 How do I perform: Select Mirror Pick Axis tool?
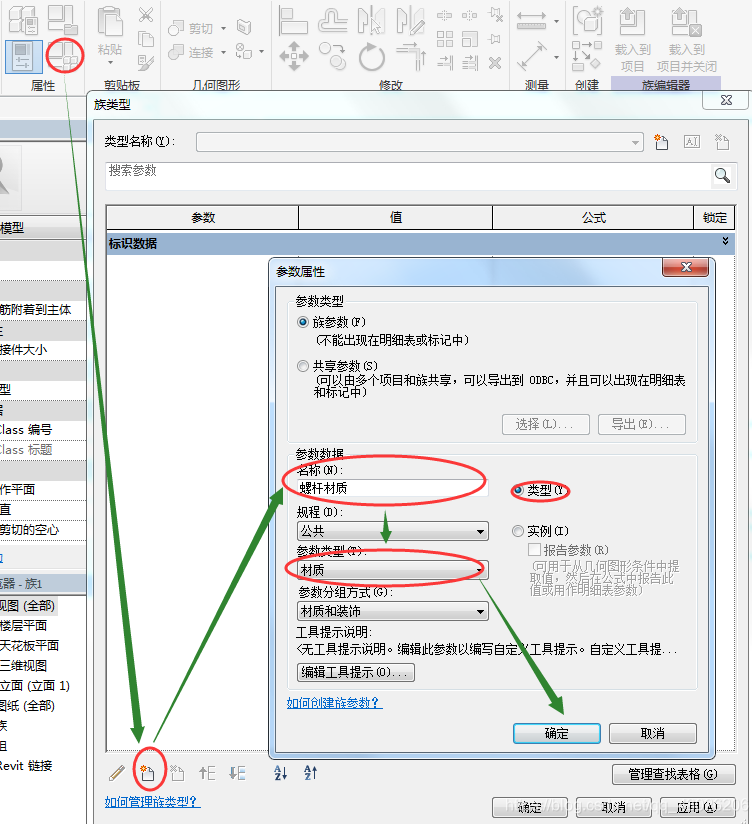(371, 21)
